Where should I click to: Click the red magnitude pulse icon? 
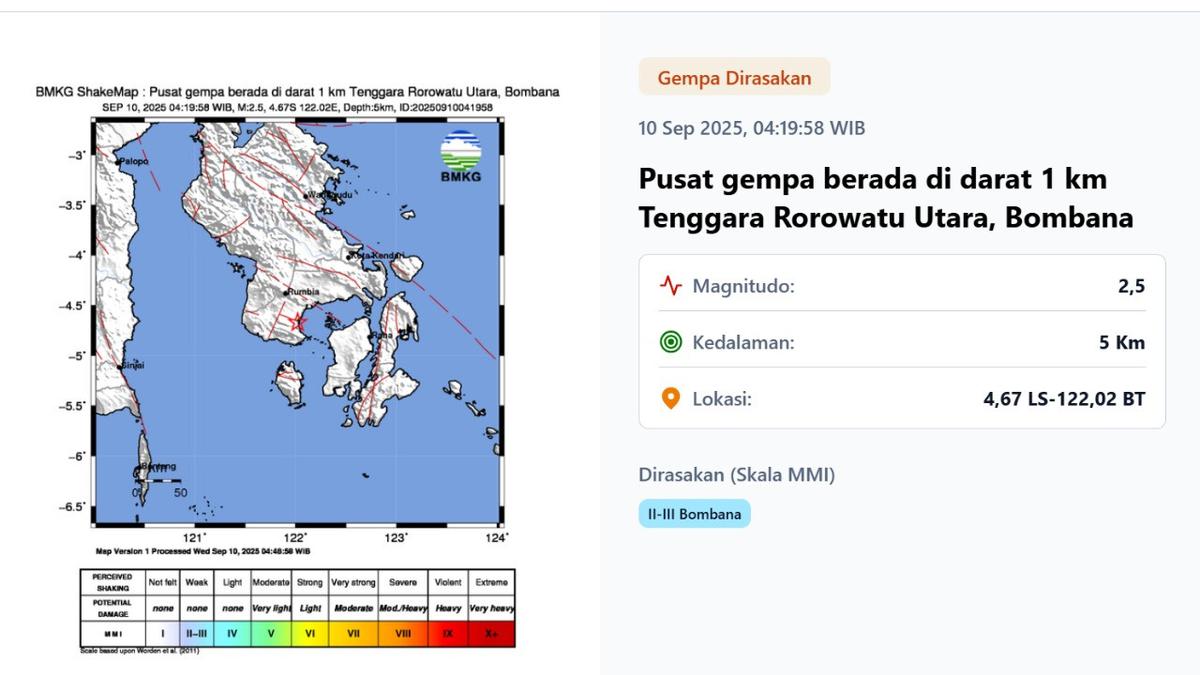(670, 286)
